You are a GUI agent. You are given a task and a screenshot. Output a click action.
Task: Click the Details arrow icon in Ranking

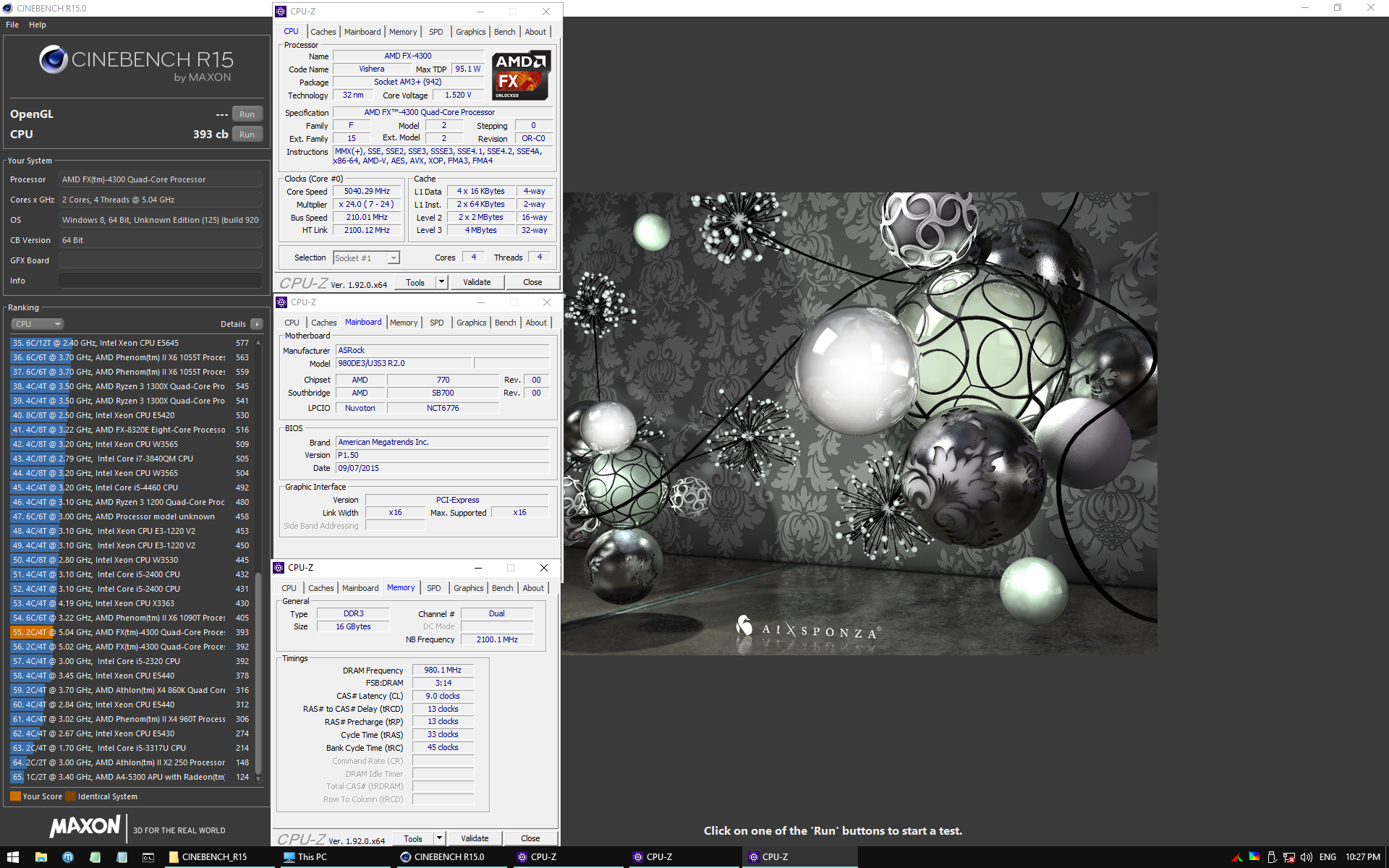coord(257,324)
